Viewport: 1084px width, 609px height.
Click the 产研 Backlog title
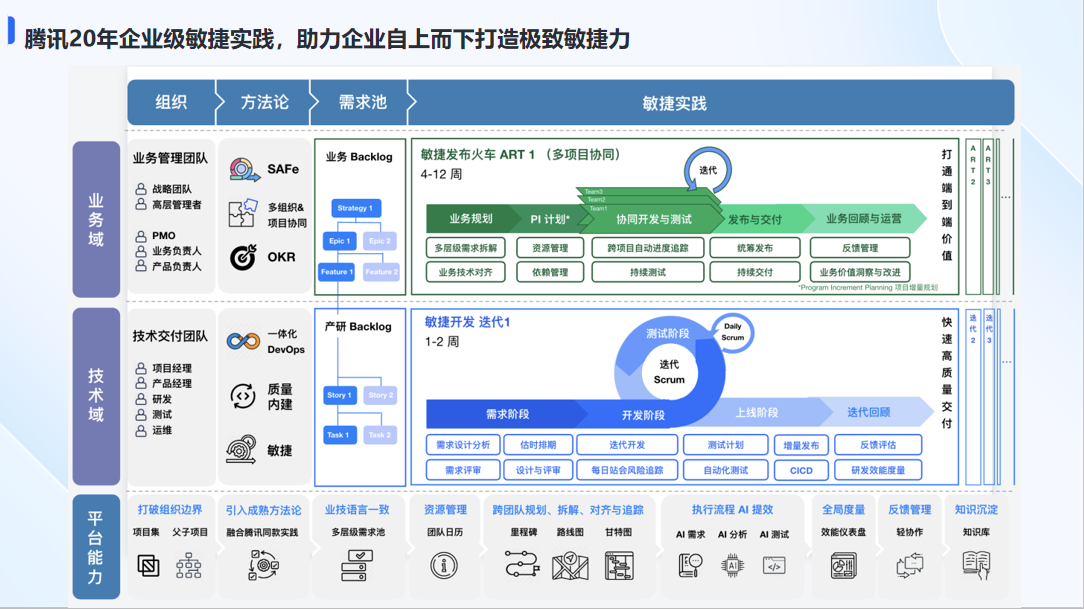(358, 326)
